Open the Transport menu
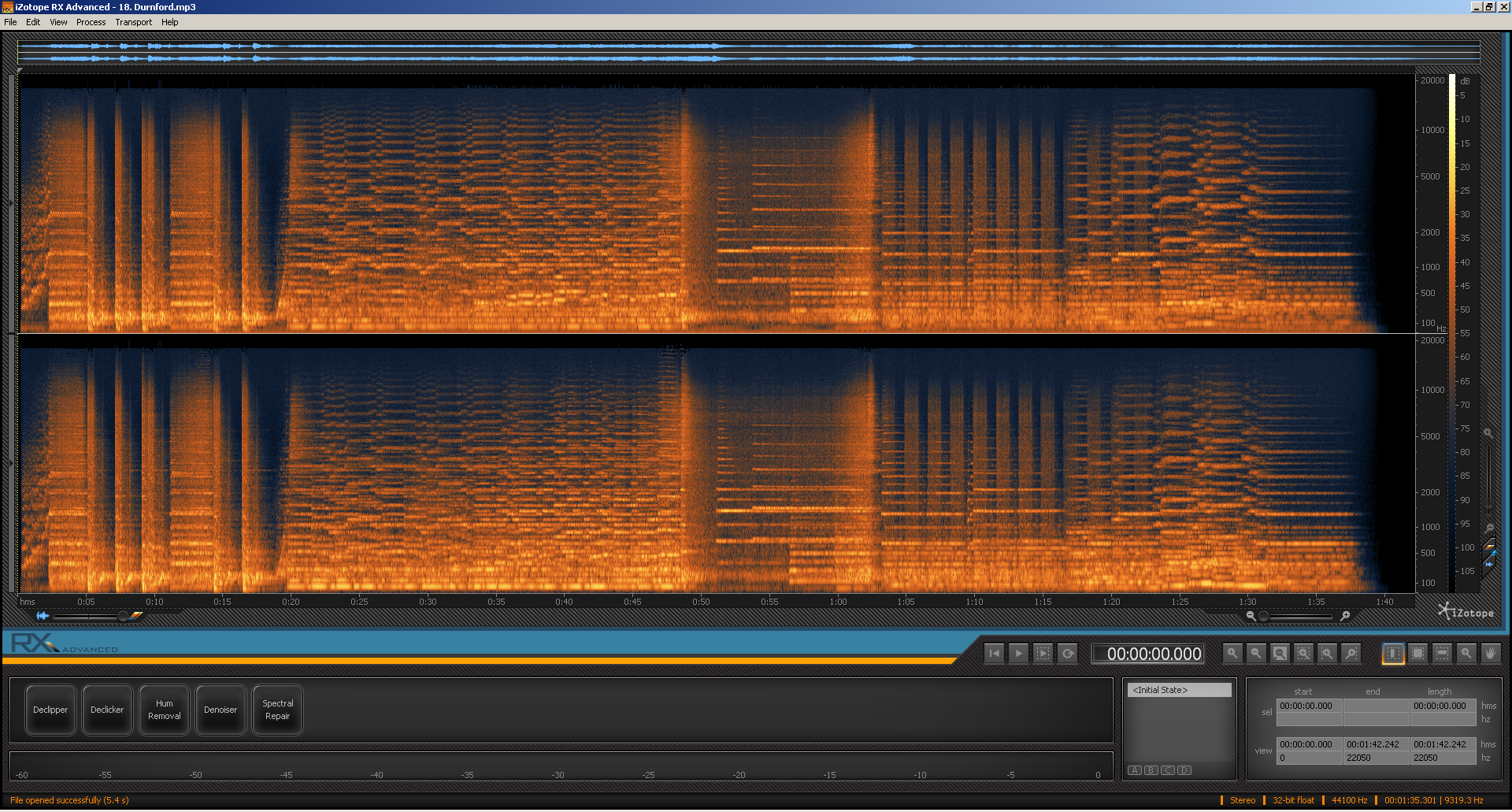The width and height of the screenshot is (1512, 812). (133, 21)
